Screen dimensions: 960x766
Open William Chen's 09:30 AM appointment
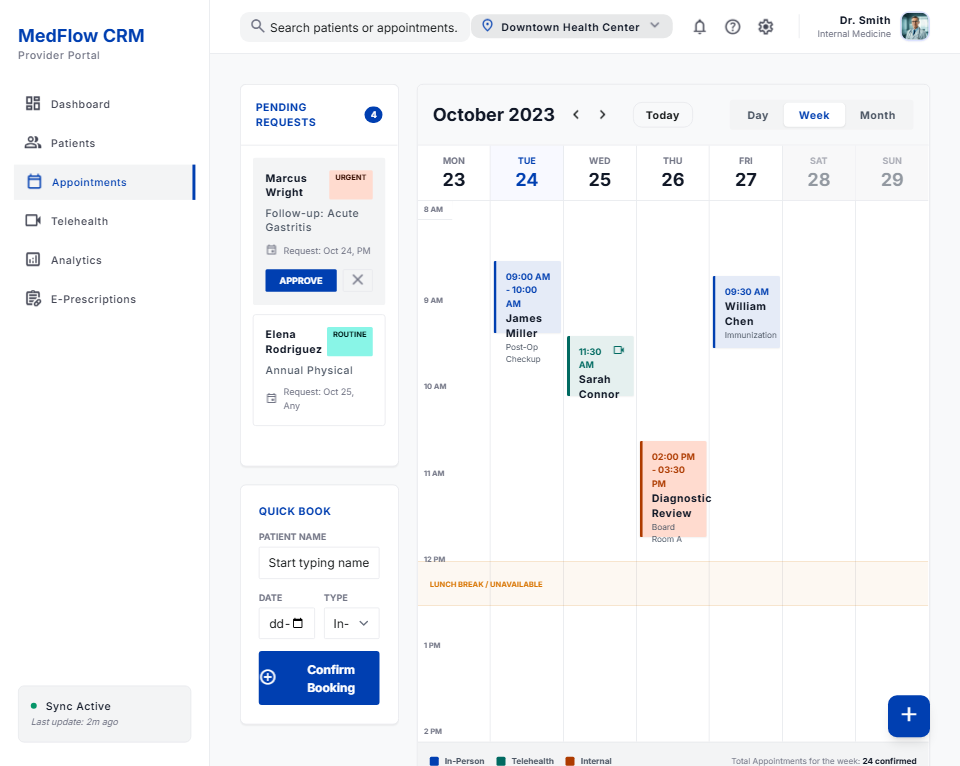tap(746, 312)
